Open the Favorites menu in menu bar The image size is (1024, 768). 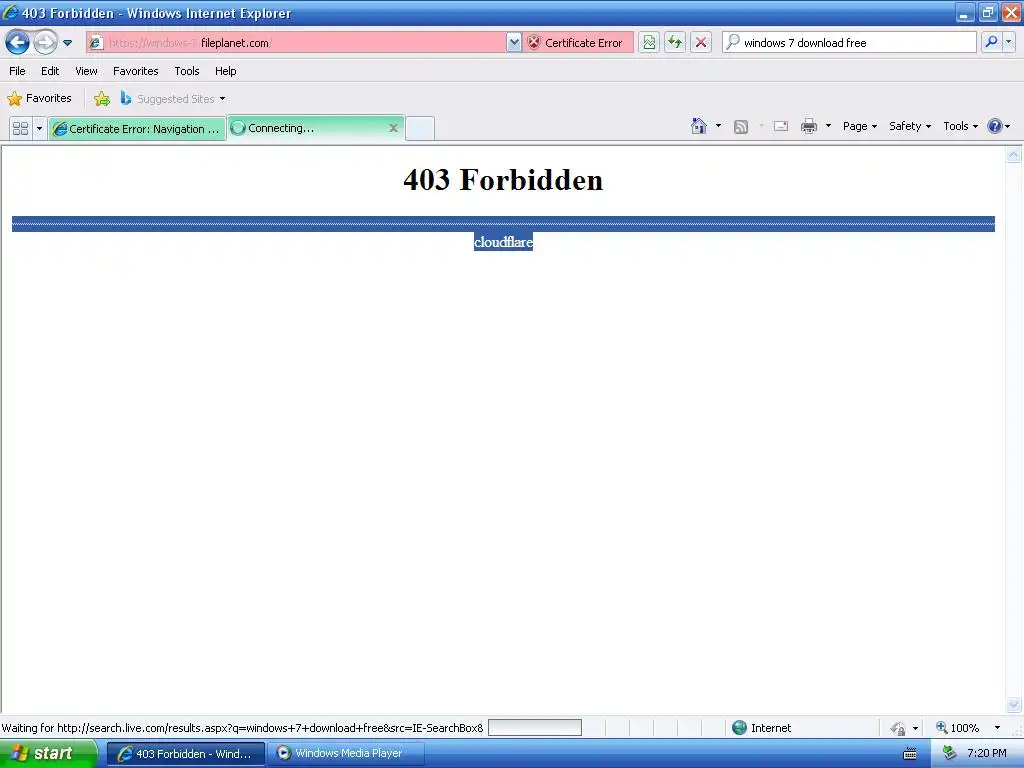pyautogui.click(x=135, y=71)
